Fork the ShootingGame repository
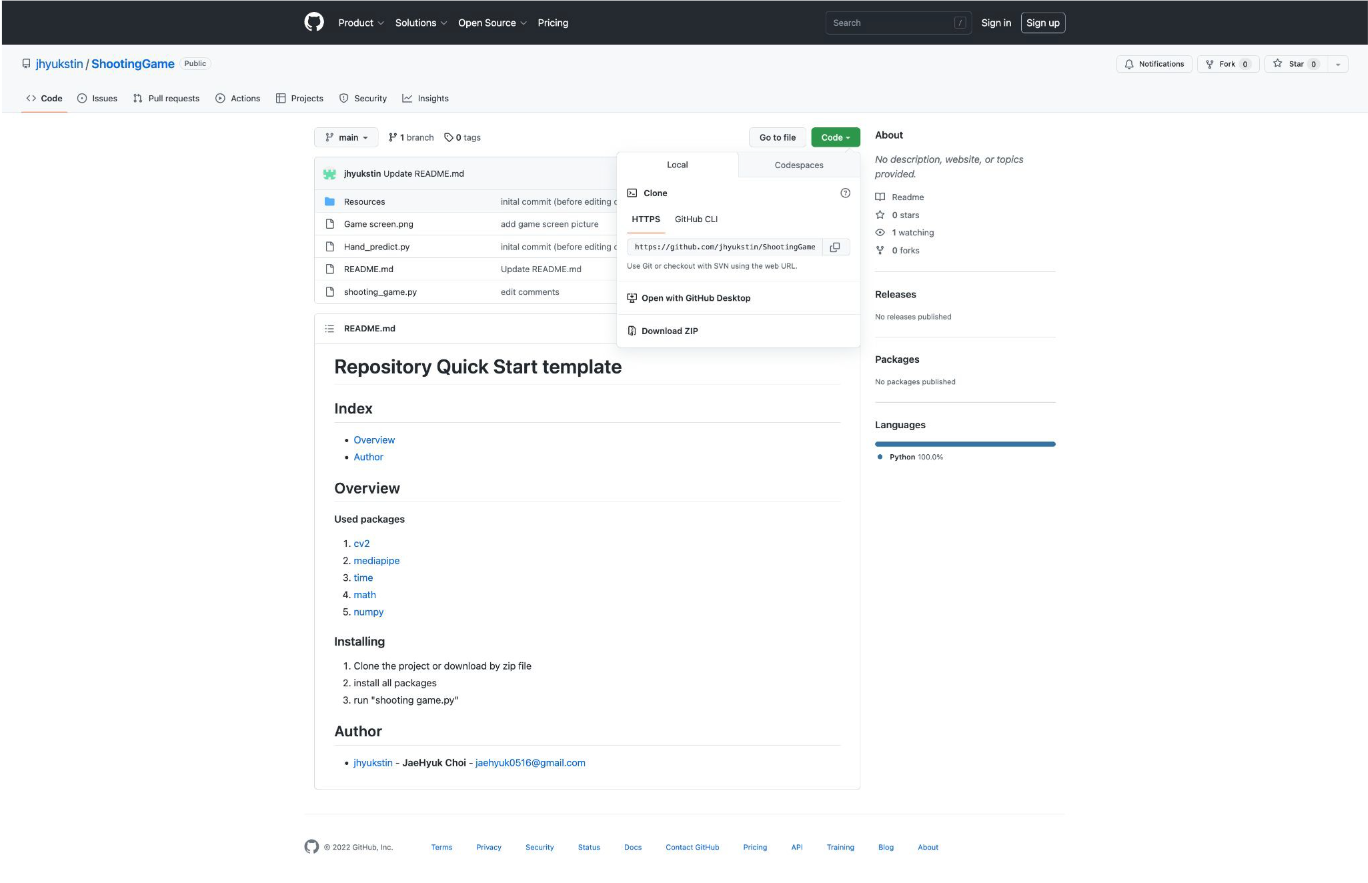The width and height of the screenshot is (1368, 883). coord(1227,64)
